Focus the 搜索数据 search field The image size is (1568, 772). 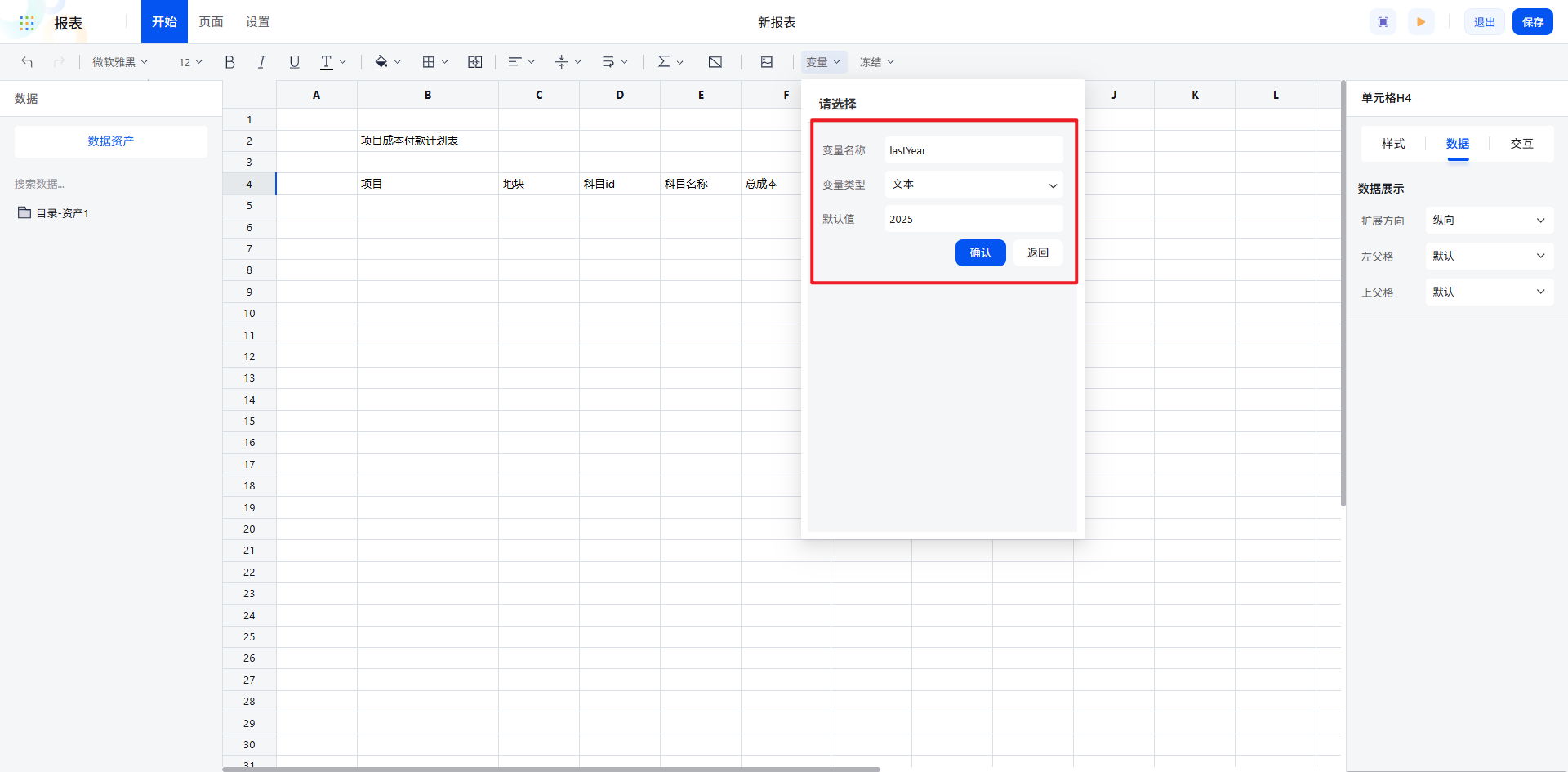pos(111,184)
